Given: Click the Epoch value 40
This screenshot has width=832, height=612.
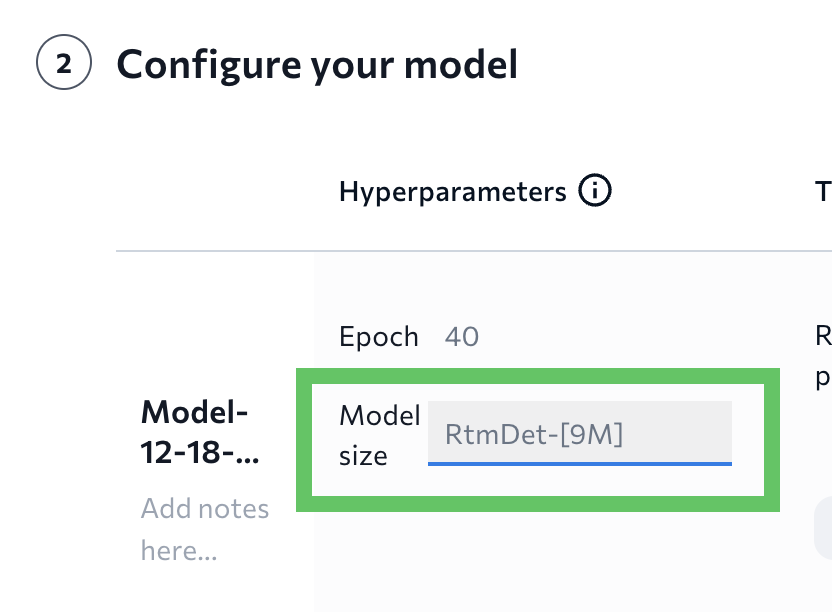Looking at the screenshot, I should pos(461,336).
